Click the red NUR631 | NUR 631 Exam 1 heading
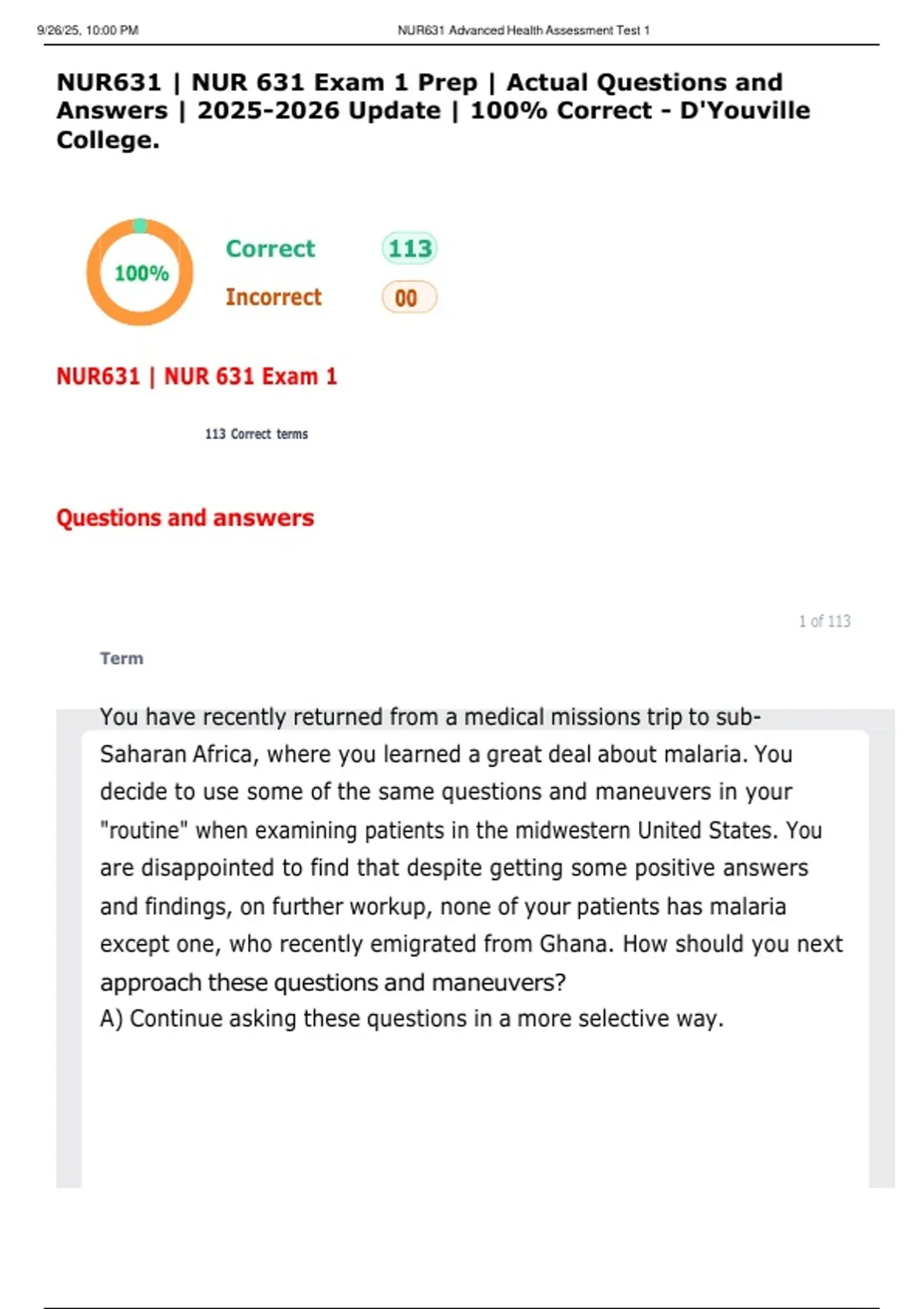This screenshot has width=924, height=1309. pos(196,377)
